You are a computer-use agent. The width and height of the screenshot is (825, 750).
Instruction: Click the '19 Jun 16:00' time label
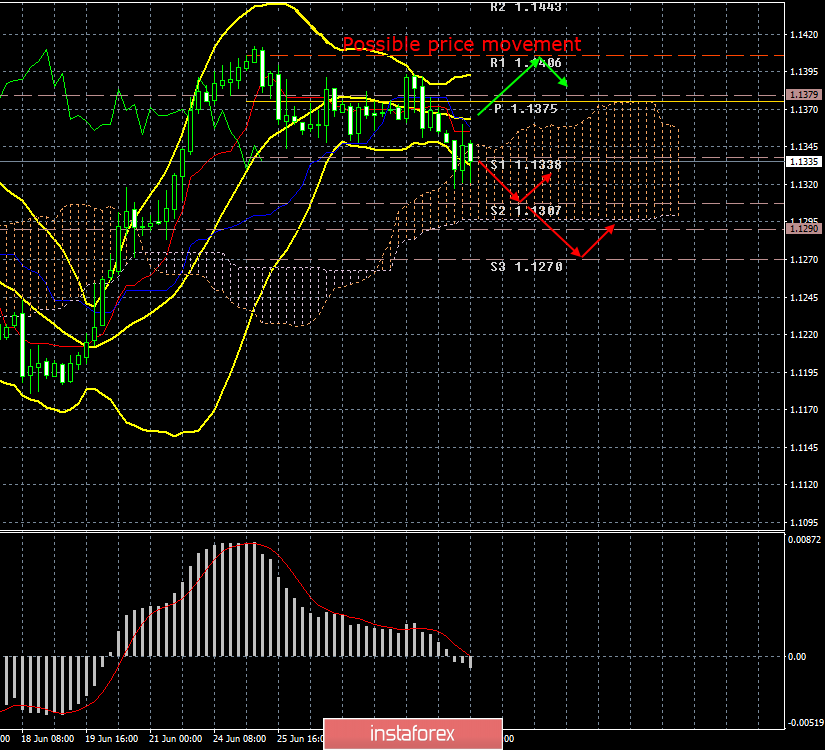click(x=112, y=739)
